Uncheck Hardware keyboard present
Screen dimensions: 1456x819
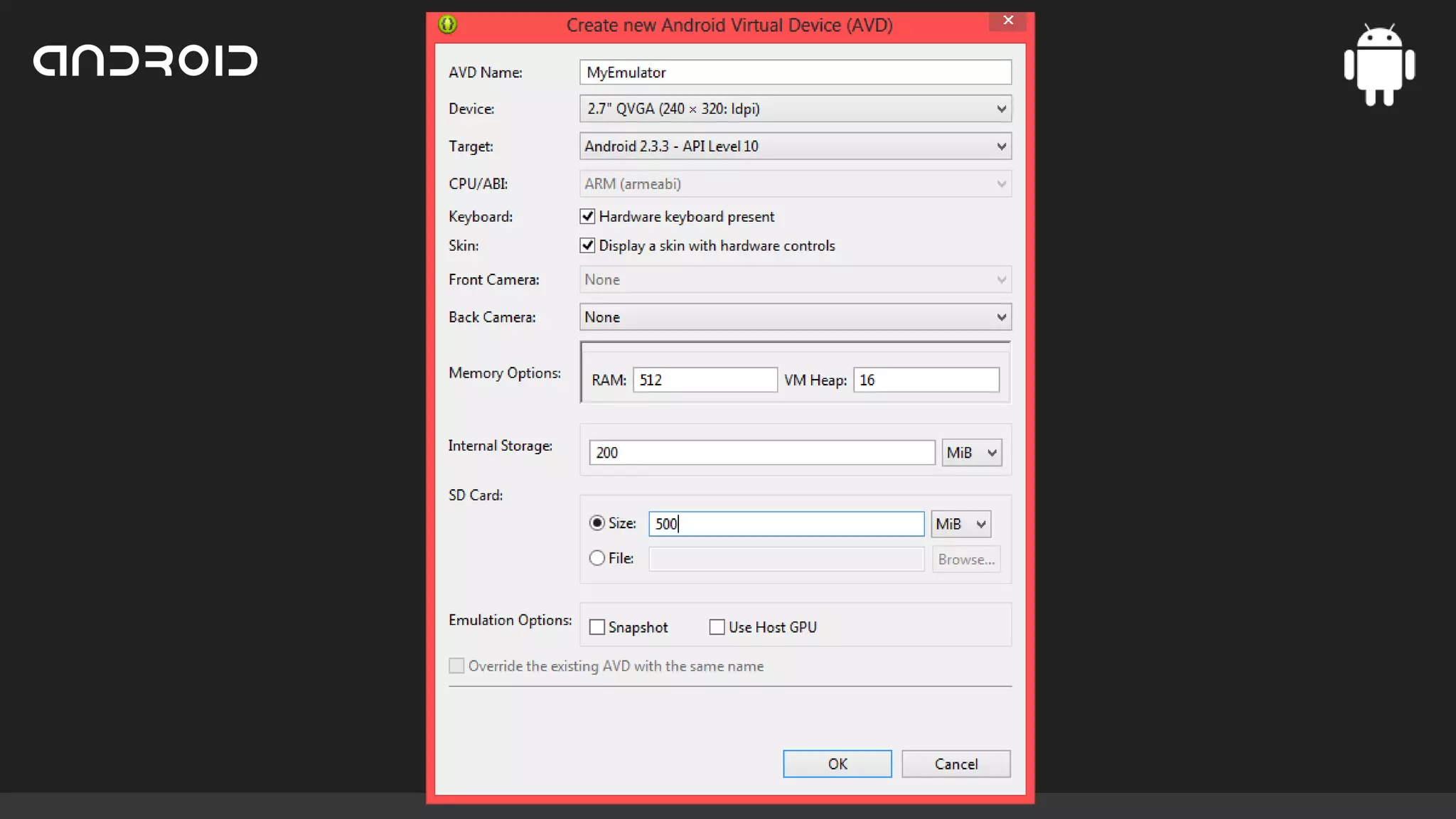click(x=587, y=216)
